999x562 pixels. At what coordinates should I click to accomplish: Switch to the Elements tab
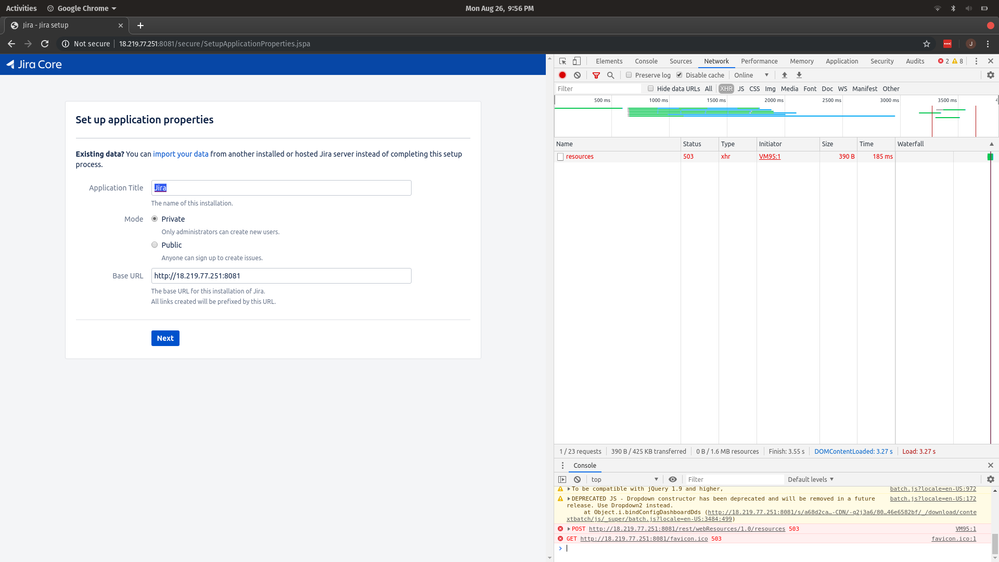point(609,61)
